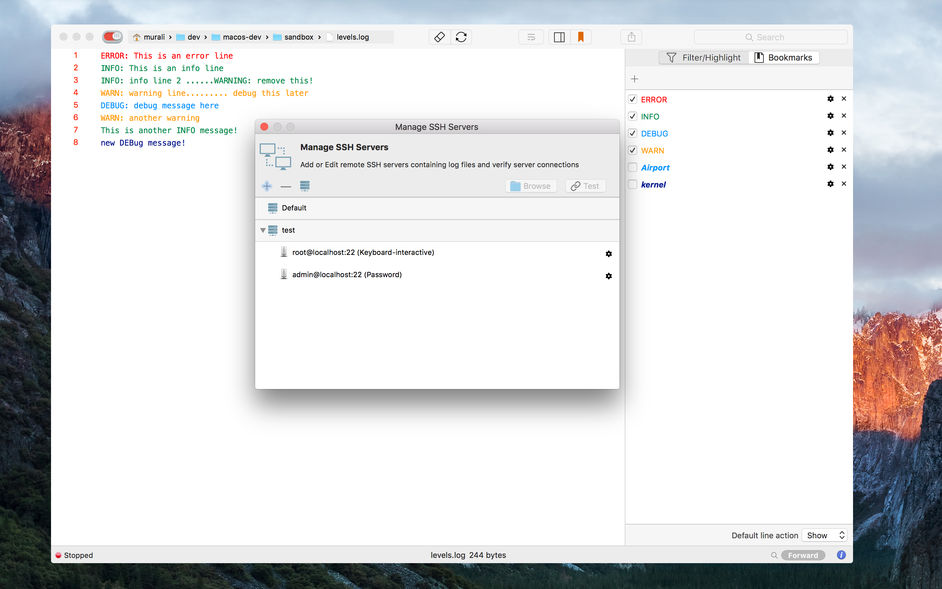
Task: Open the split view panel icon
Action: pyautogui.click(x=559, y=36)
